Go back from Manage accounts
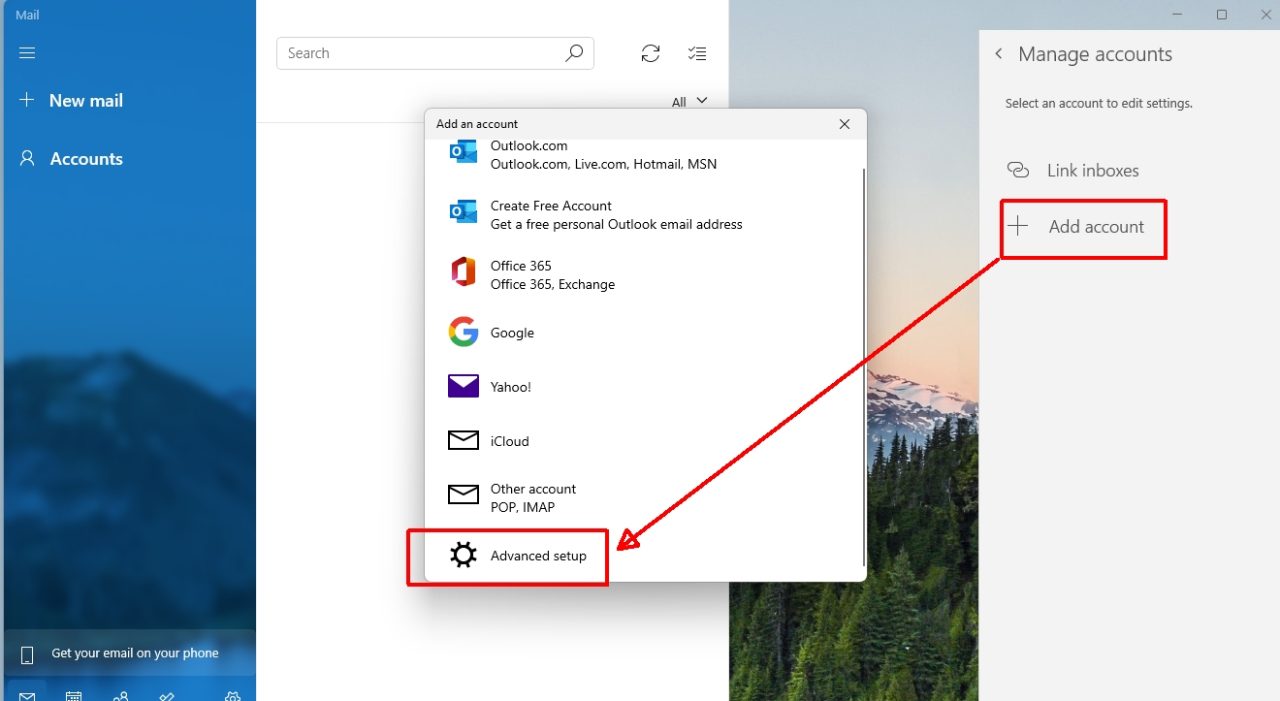The width and height of the screenshot is (1280, 701). pyautogui.click(x=998, y=54)
